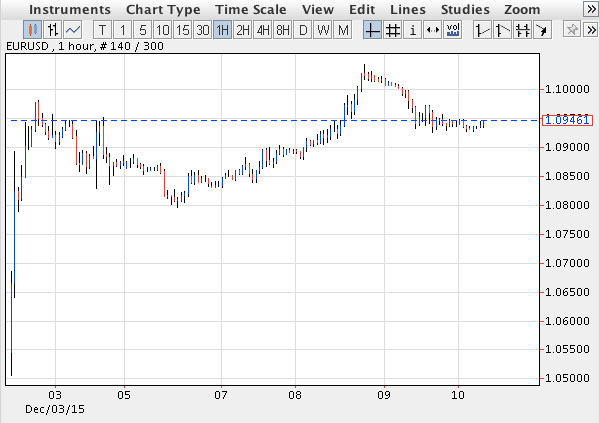Toggle the 1H time scale button

[x=222, y=30]
